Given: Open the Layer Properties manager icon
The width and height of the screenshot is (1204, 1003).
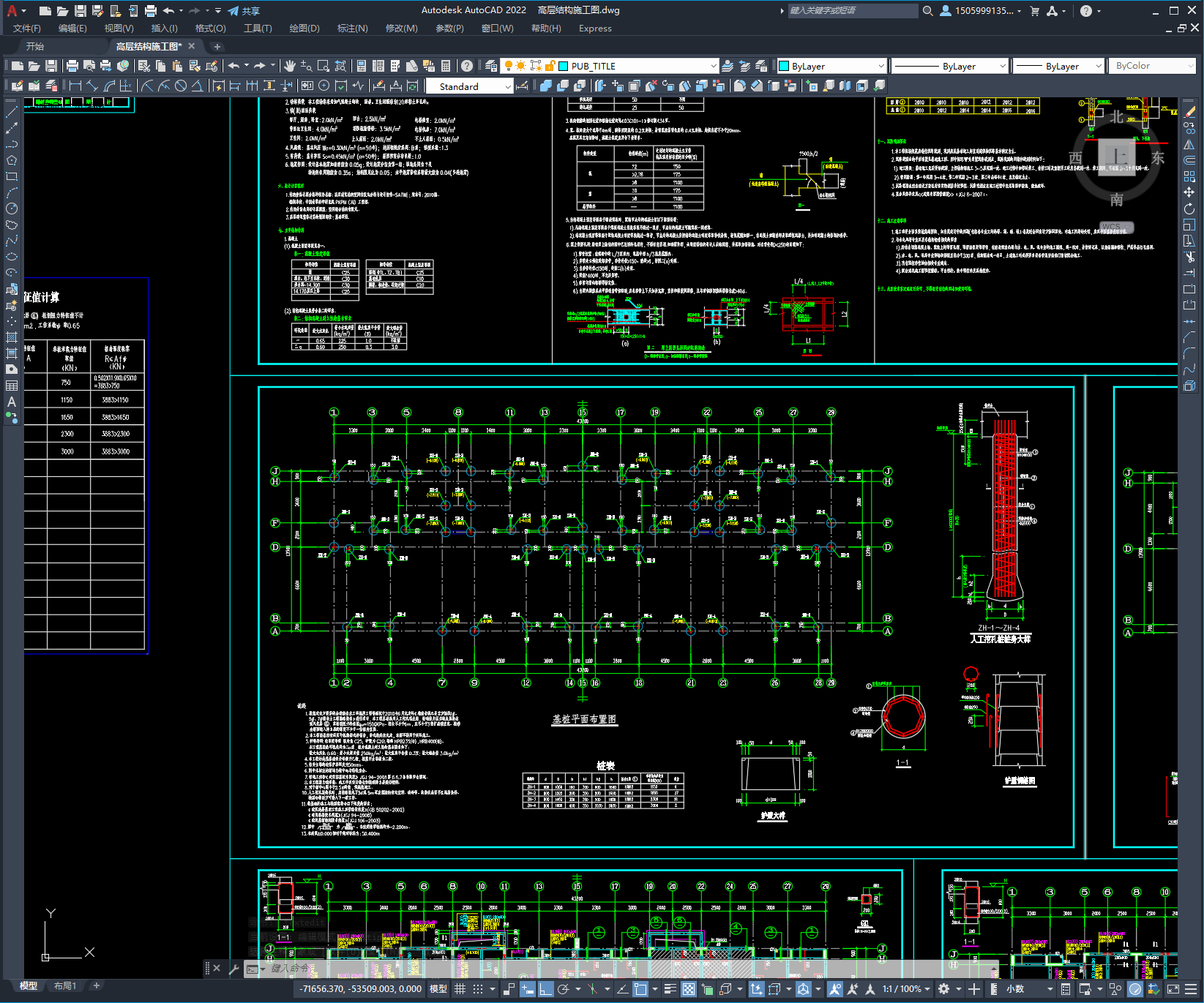Looking at the screenshot, I should point(491,66).
